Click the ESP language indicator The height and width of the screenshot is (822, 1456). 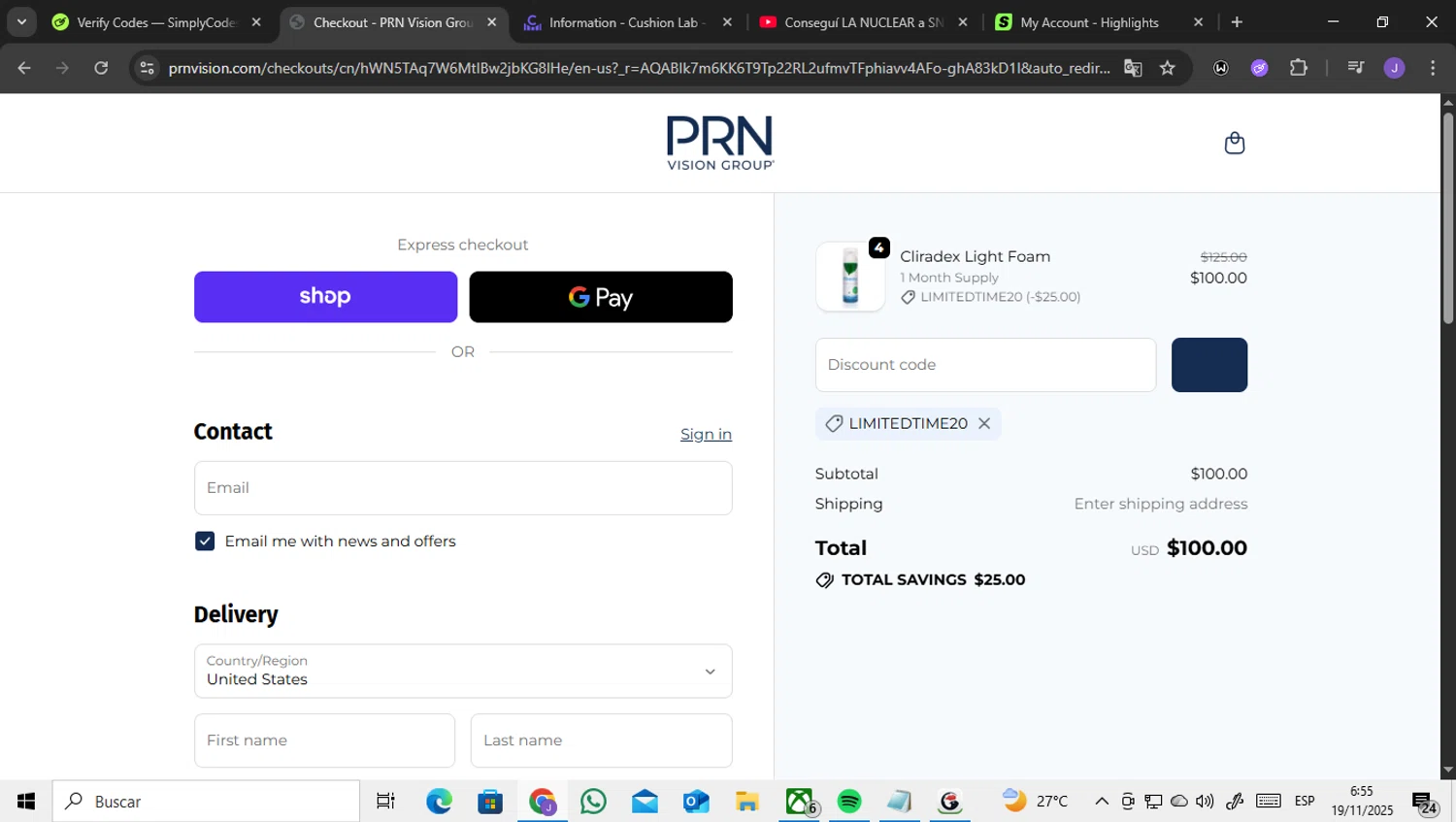pyautogui.click(x=1305, y=802)
